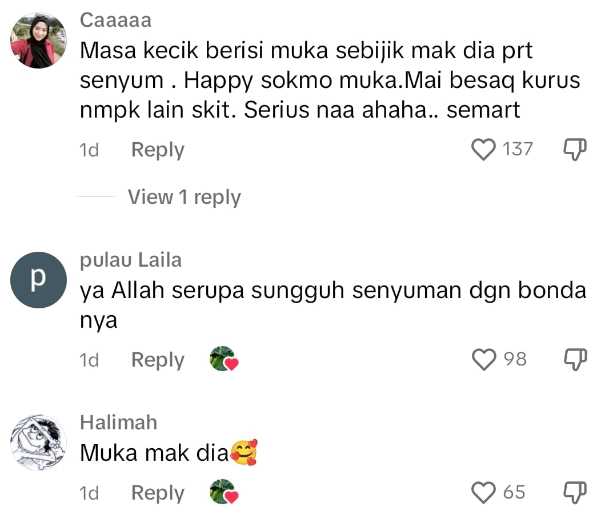The width and height of the screenshot is (616, 525).
Task: Expand View 1 reply under Caaaaa
Action: (184, 197)
